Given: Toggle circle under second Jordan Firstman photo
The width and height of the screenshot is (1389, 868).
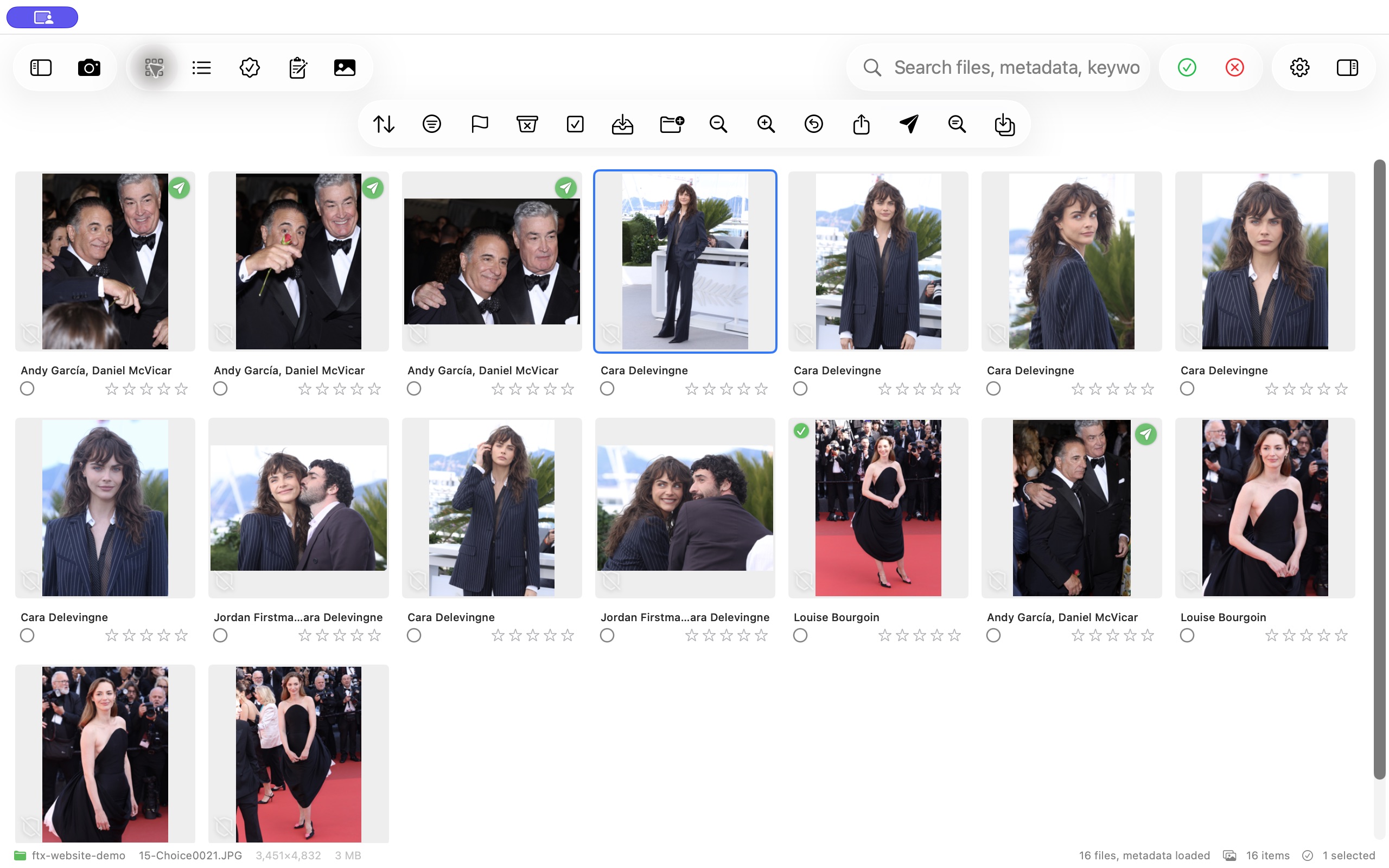Looking at the screenshot, I should (607, 635).
